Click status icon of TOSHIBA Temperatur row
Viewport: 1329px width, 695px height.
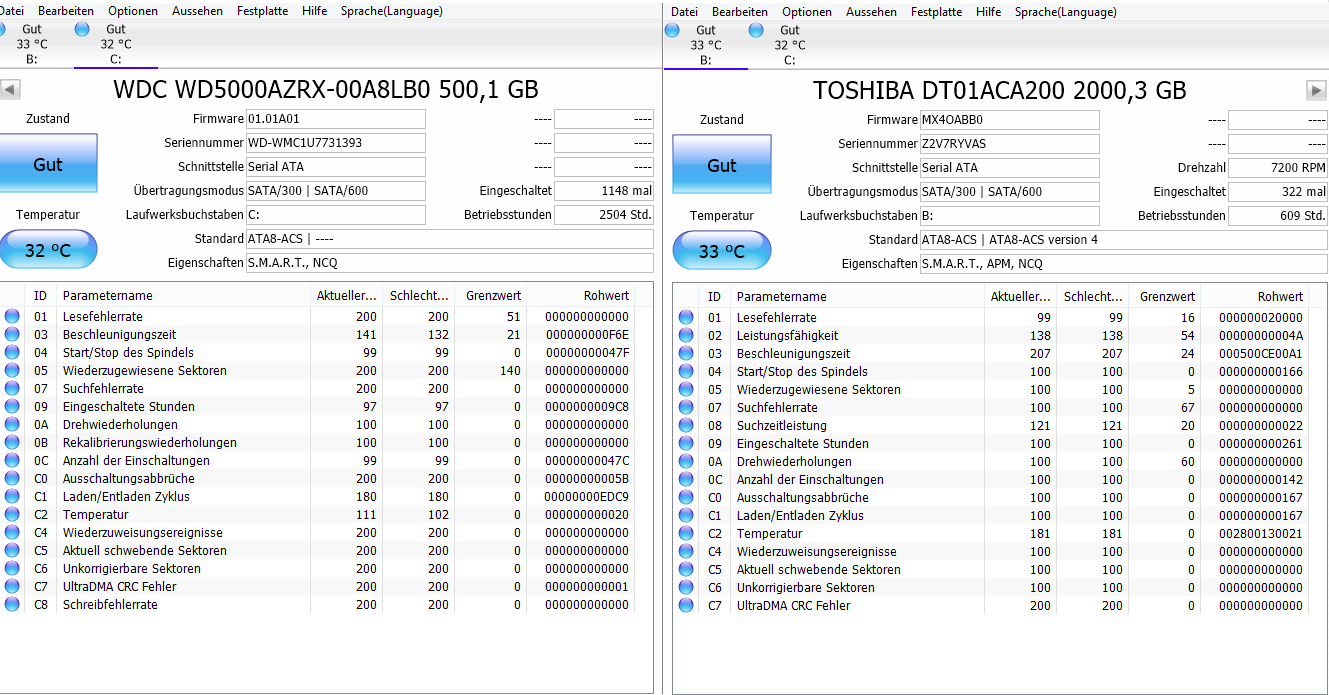click(x=686, y=533)
